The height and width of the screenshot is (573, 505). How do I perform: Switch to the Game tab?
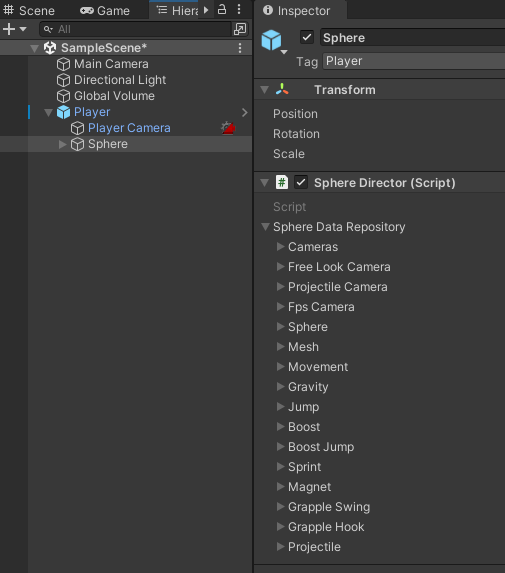(x=105, y=11)
